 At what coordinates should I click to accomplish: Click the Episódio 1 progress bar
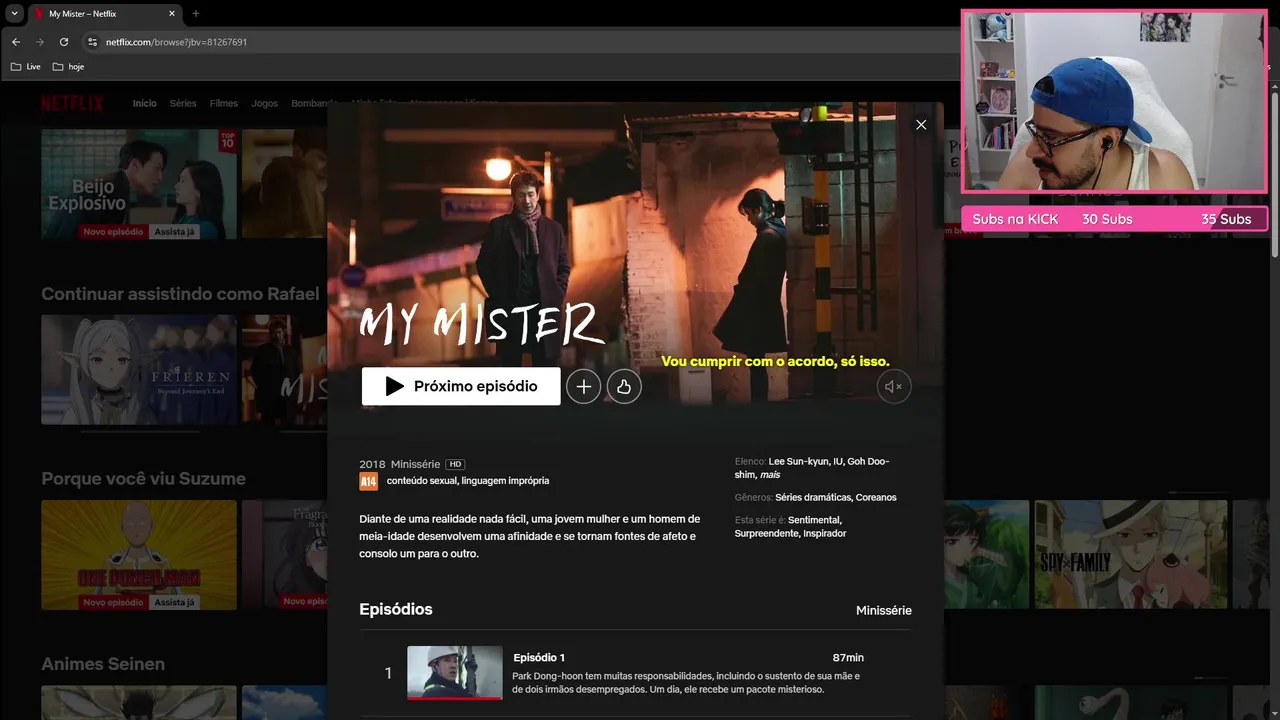[455, 698]
